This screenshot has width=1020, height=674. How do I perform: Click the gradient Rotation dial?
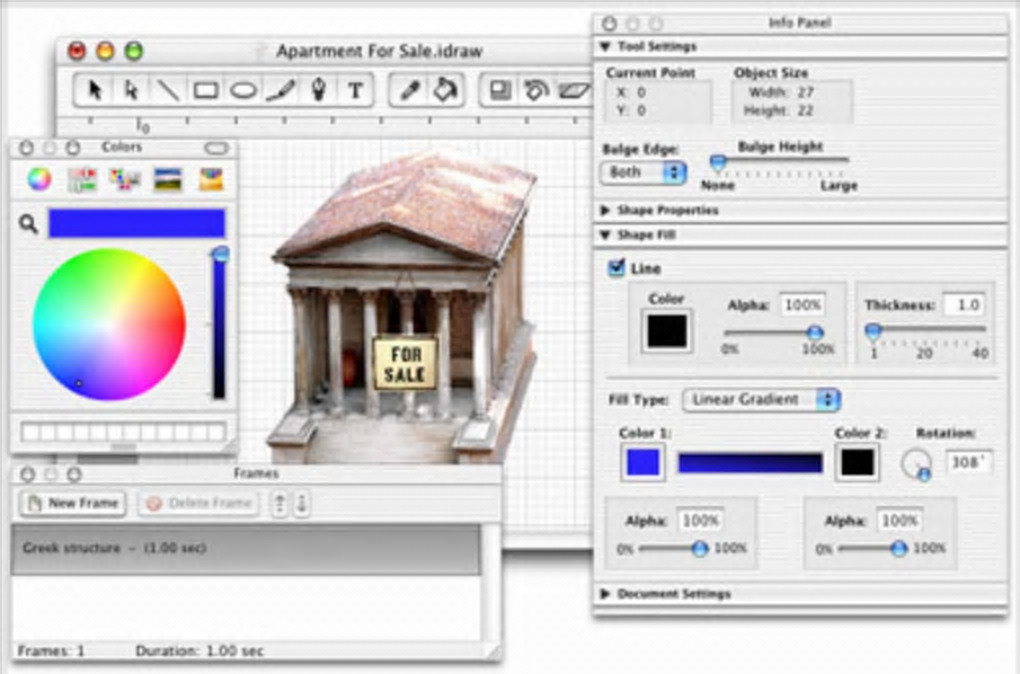pos(916,465)
